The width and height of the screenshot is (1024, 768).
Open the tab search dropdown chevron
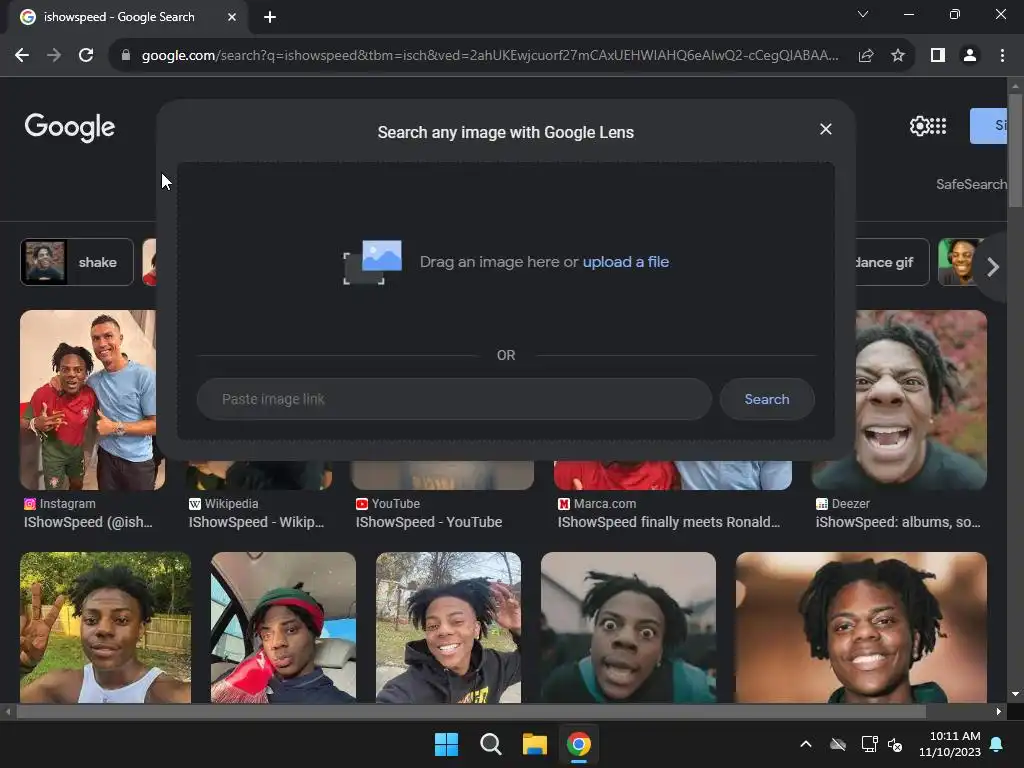863,14
